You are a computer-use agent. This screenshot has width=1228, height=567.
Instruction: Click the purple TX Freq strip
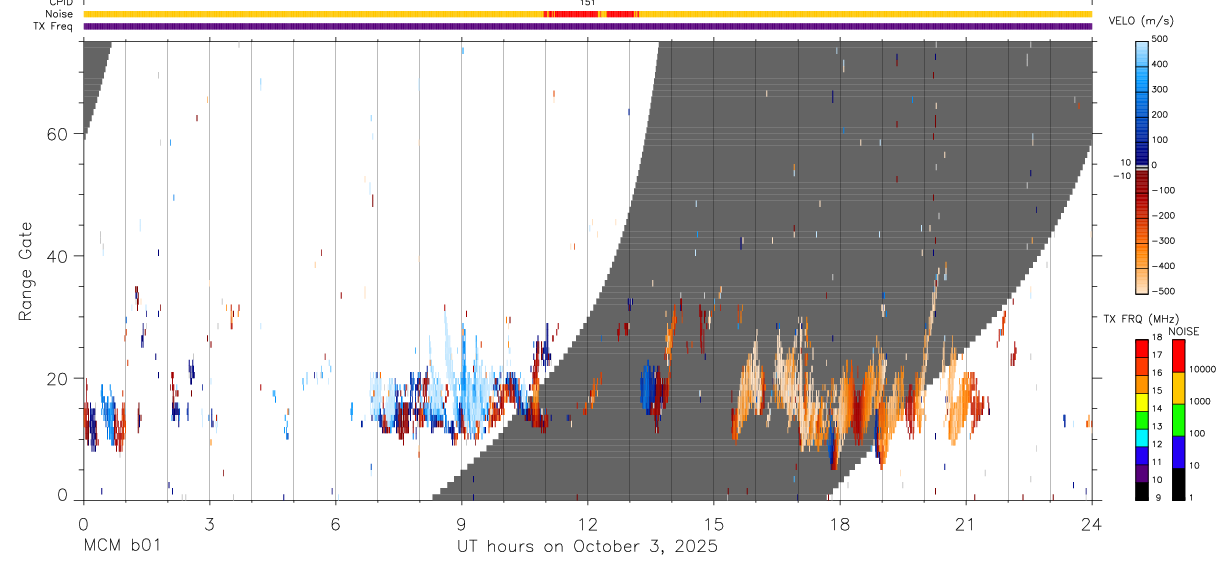(587, 26)
